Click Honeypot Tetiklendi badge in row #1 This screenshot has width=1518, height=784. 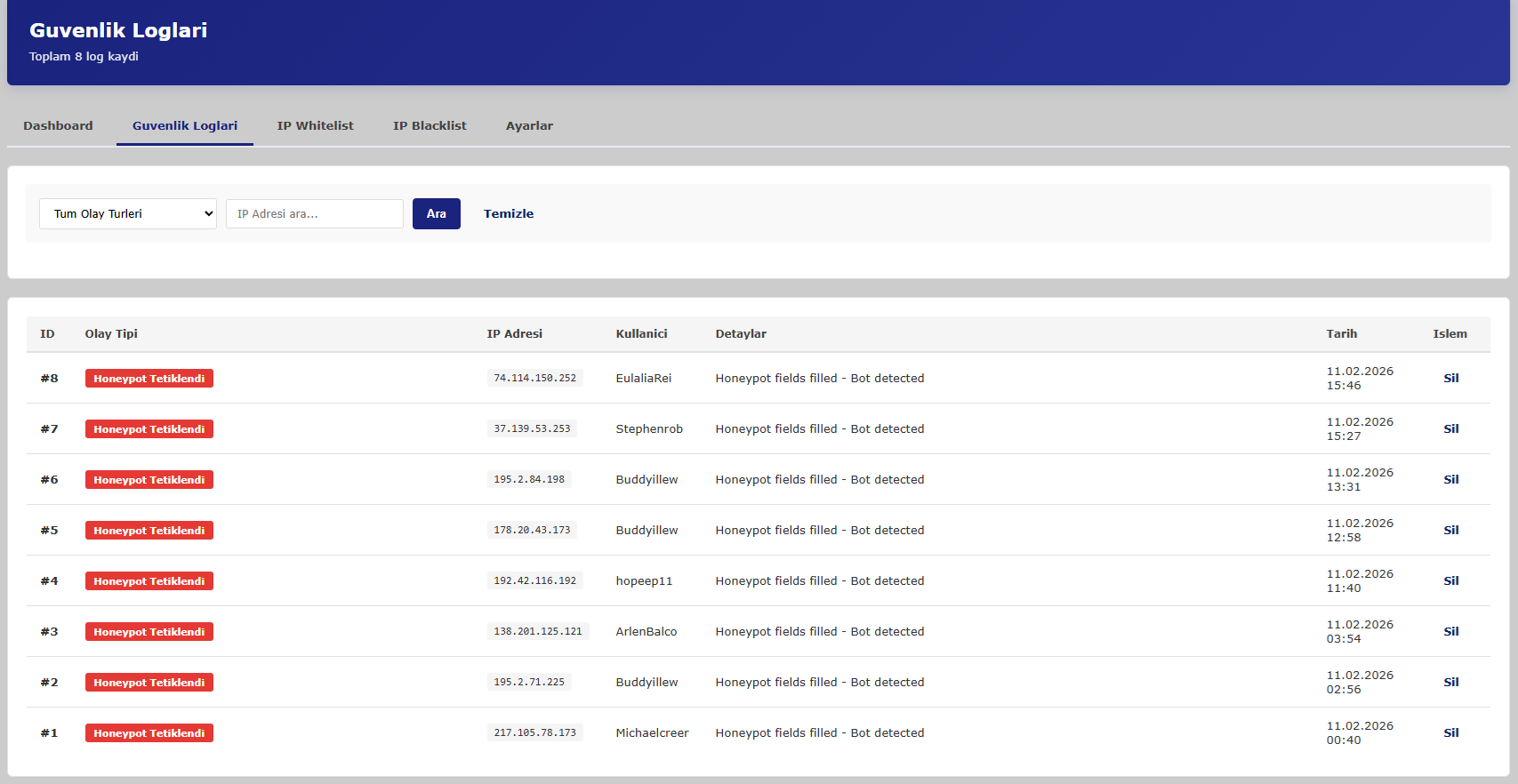[x=149, y=732]
